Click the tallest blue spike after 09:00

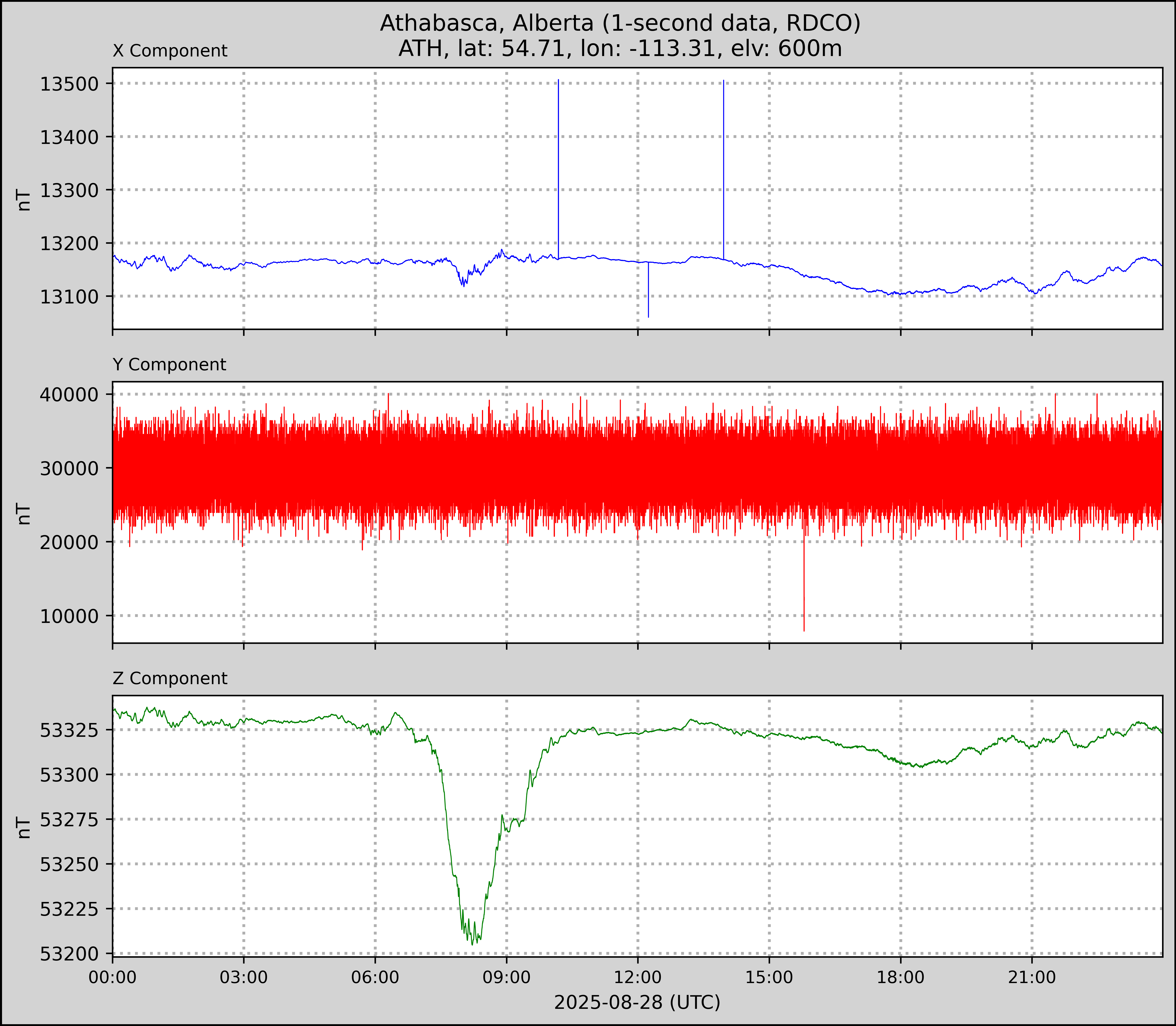pos(559,166)
